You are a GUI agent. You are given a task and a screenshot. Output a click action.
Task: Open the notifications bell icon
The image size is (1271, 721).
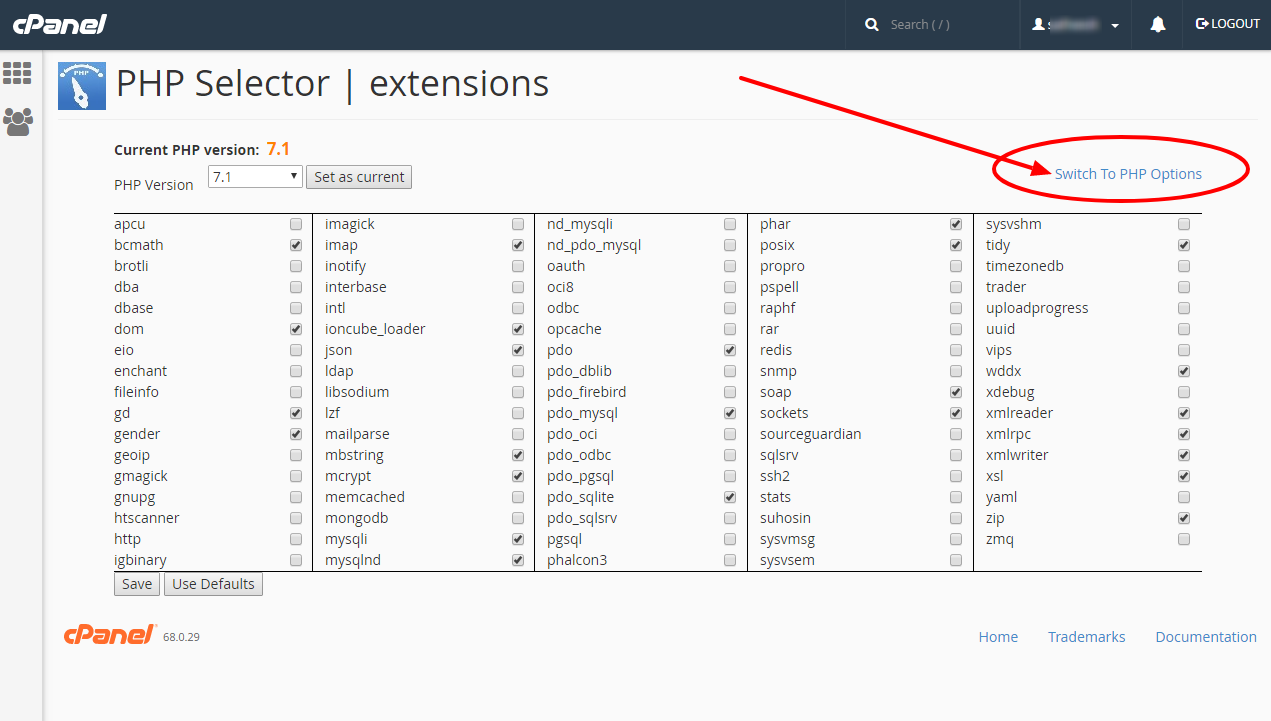point(1158,24)
